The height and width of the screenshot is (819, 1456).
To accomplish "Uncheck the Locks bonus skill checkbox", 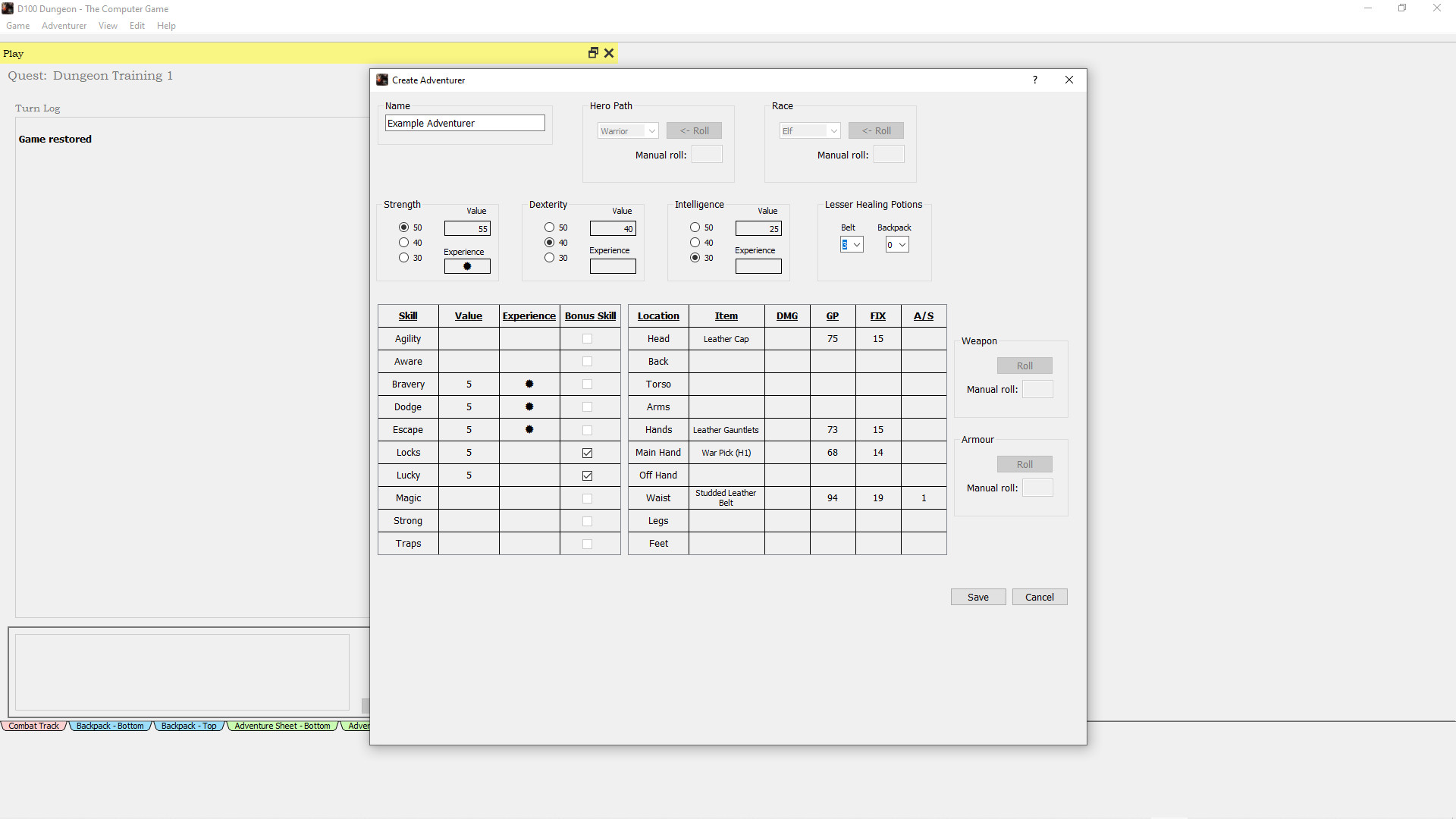I will (587, 453).
